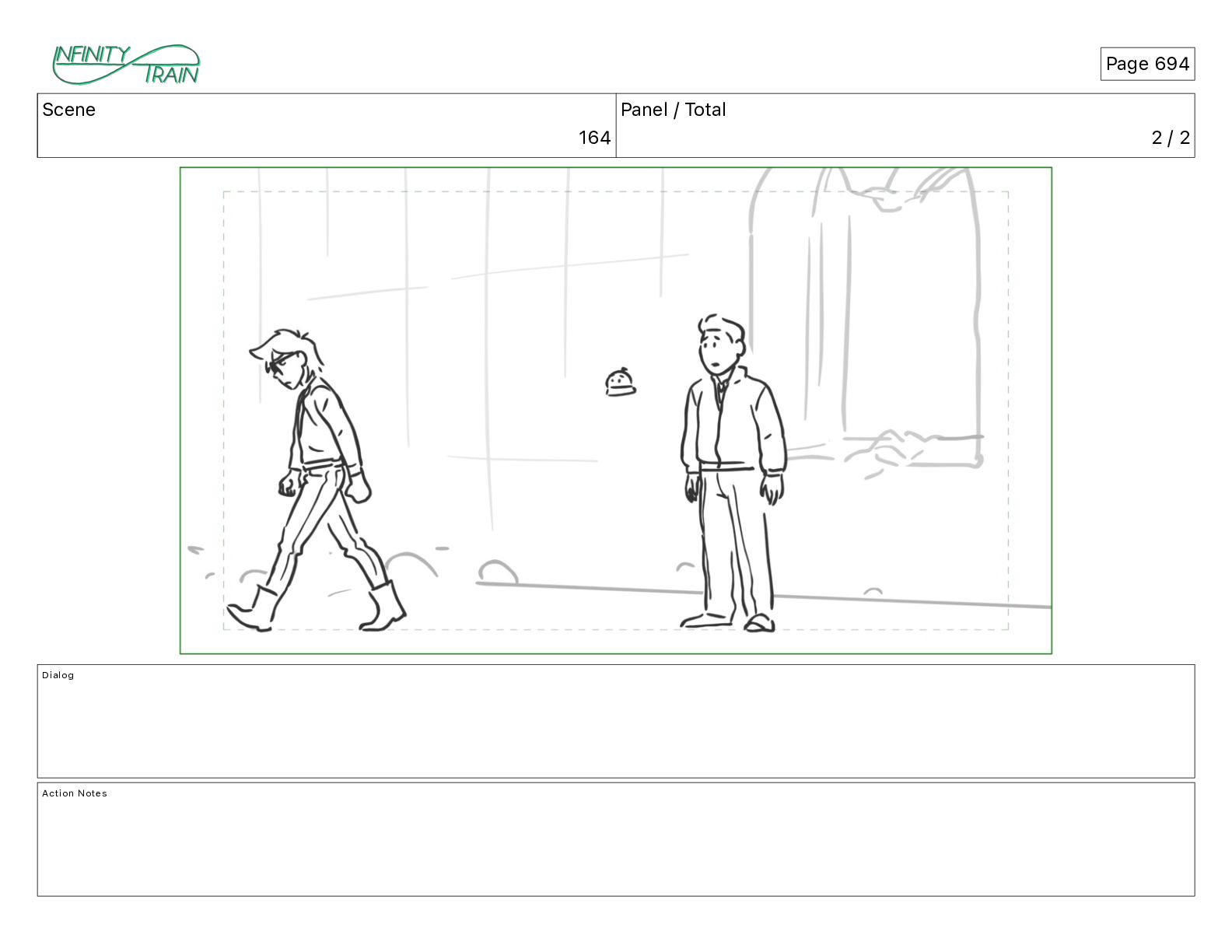Image resolution: width=1232 pixels, height=952 pixels.
Task: Select the Action Notes field label
Action: point(75,793)
